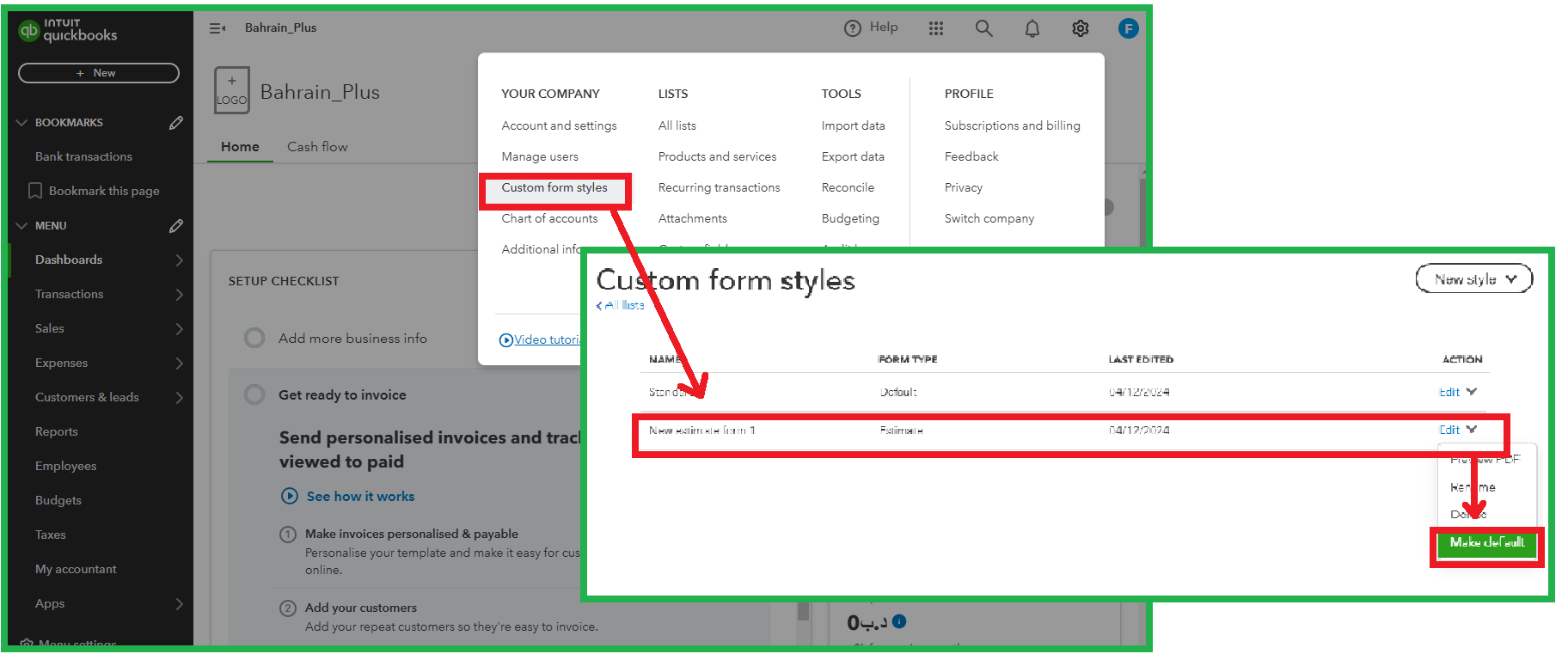Create a new transaction with New button
Viewport: 1568px width, 660px height.
tap(99, 73)
